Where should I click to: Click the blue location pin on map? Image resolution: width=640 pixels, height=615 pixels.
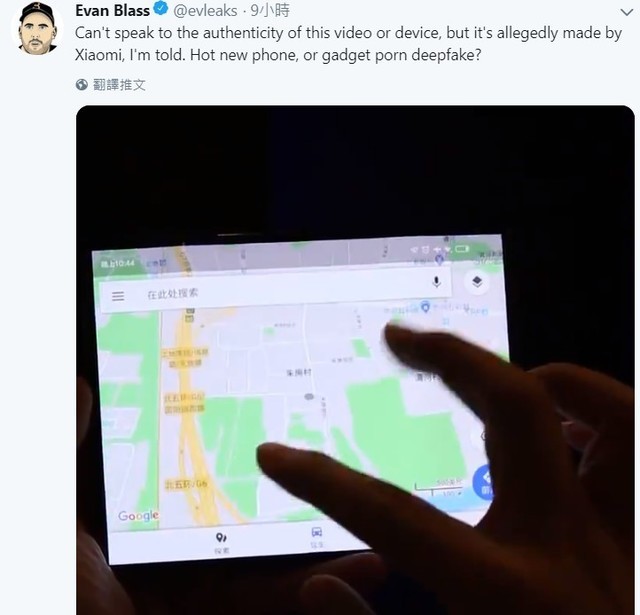pos(425,306)
